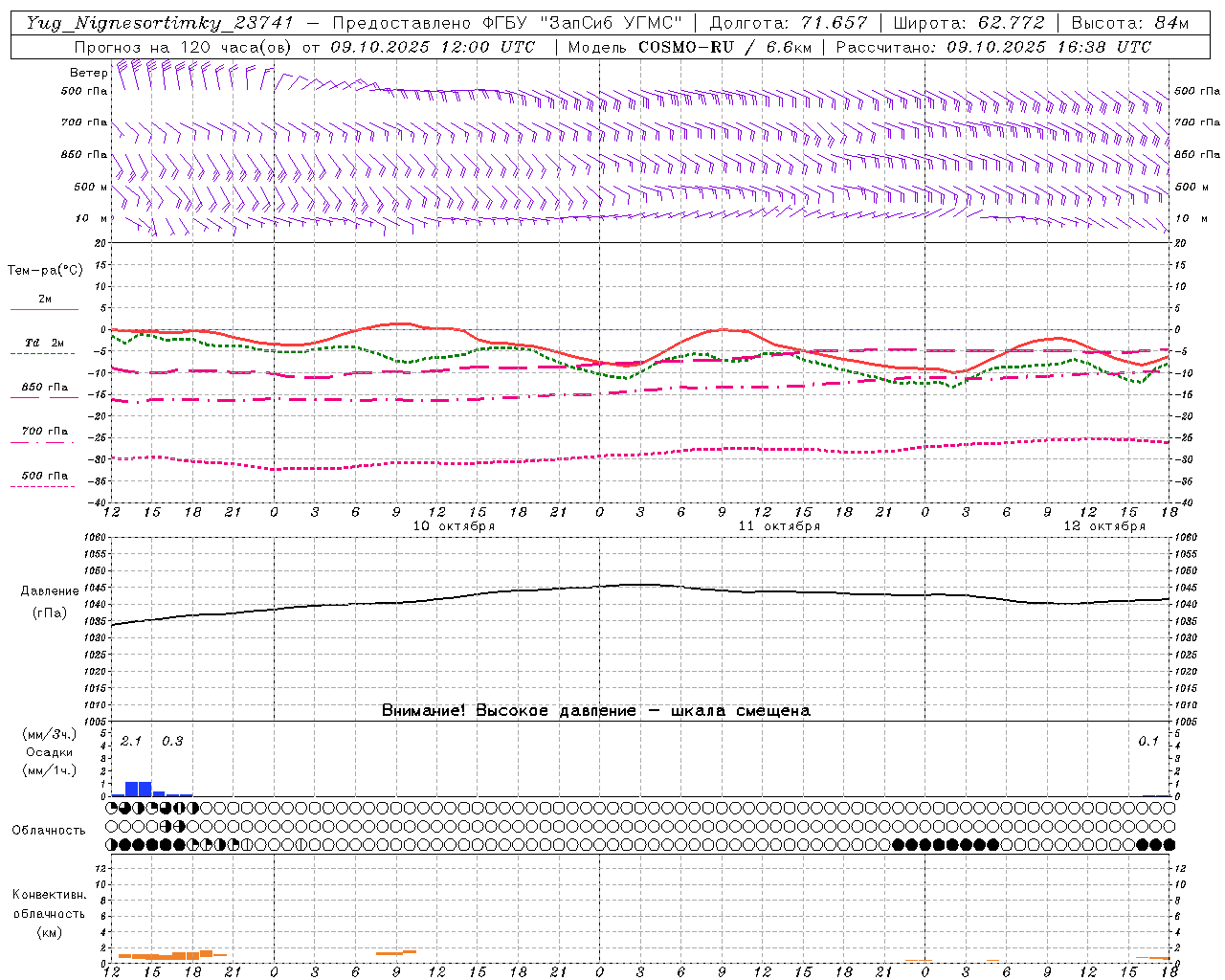Click the Долгота: 71.657 field
This screenshot has height=980, width=1225.
pos(790,23)
